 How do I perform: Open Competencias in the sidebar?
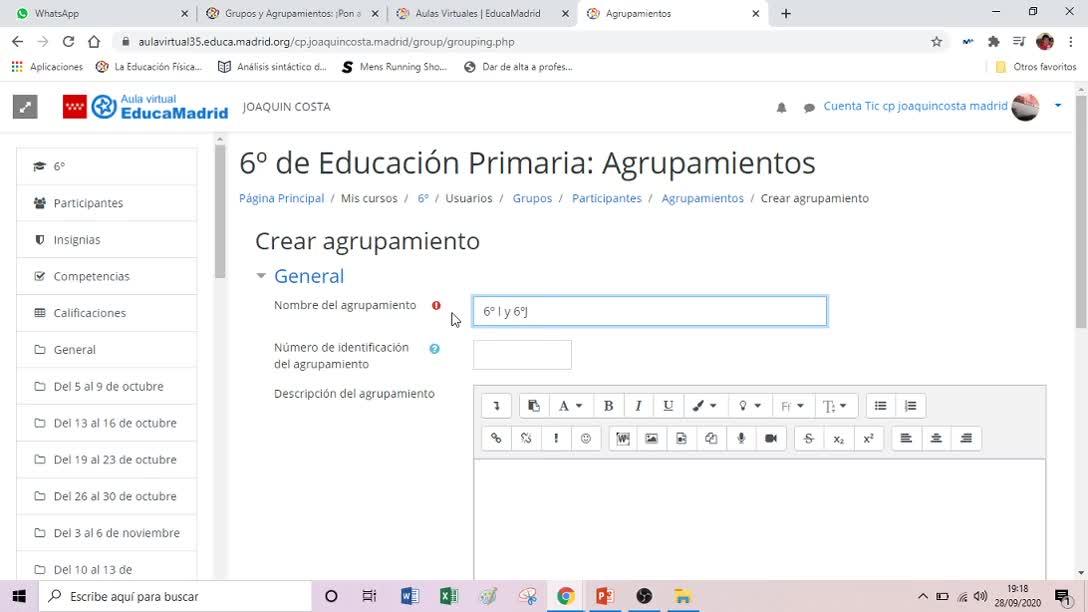tap(106, 276)
